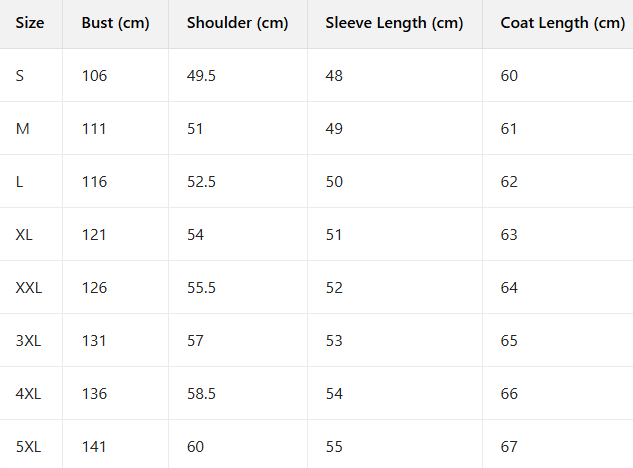Click bust value 141 in 5XL row
Screen dimensions: 633x468
pos(94,447)
